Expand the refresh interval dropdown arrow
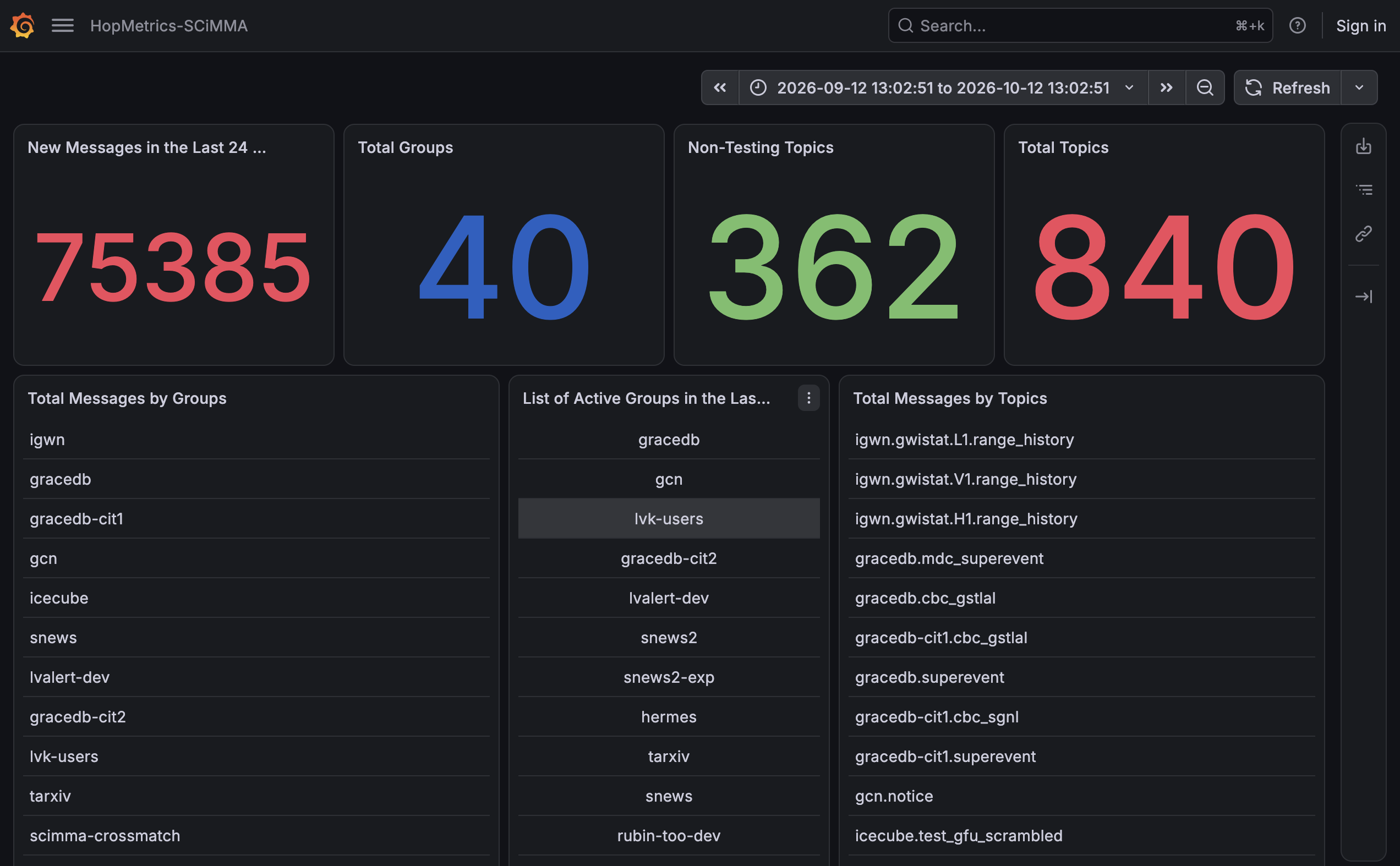This screenshot has height=866, width=1400. 1359,87
